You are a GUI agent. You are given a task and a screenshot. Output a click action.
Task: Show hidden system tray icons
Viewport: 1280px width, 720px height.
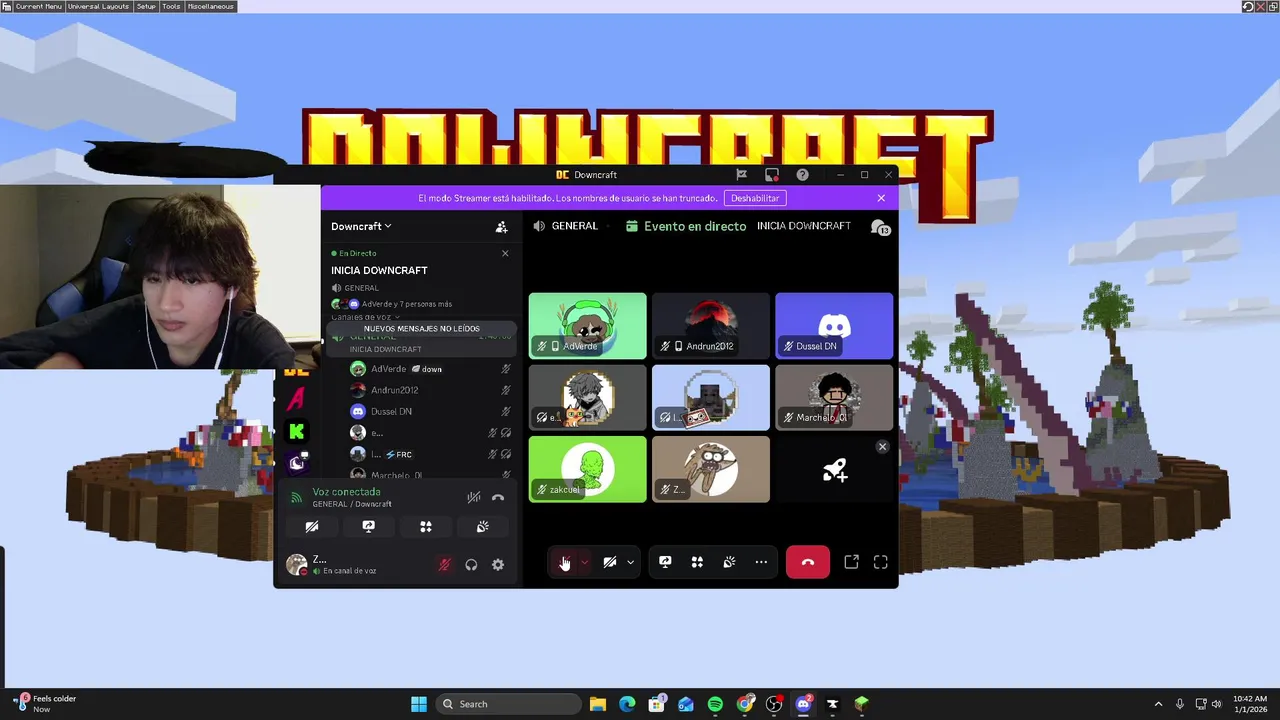coord(1158,704)
